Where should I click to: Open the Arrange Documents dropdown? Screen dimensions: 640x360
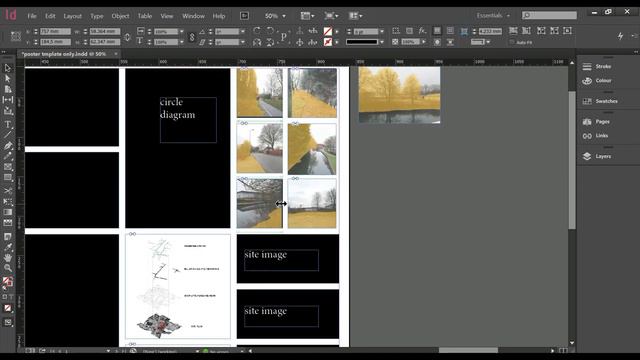coord(356,16)
